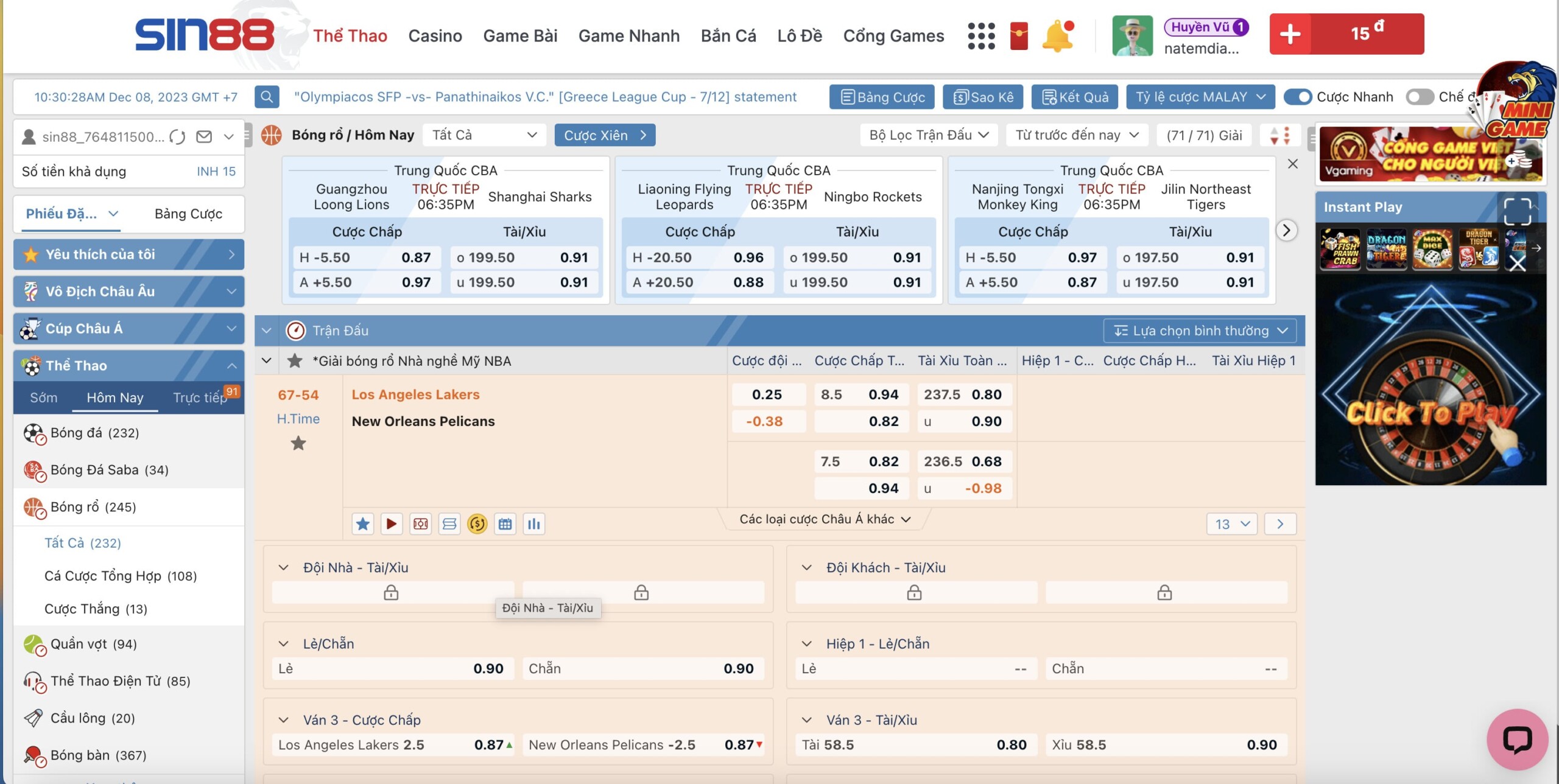Open Bộ Lọc Trận Đấu dropdown
The height and width of the screenshot is (784, 1559).
point(929,135)
